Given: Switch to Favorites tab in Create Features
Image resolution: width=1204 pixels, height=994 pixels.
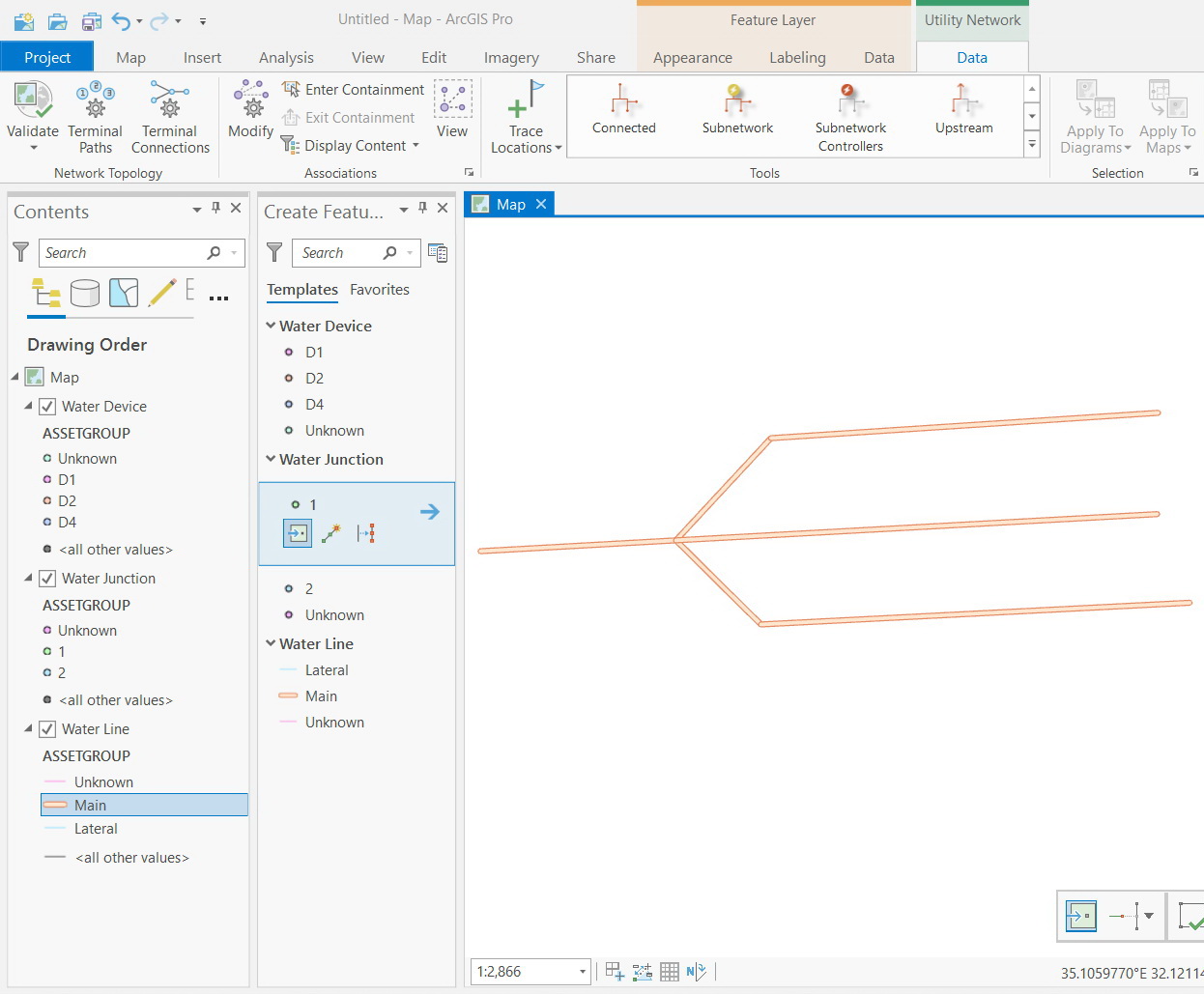Looking at the screenshot, I should click(380, 290).
